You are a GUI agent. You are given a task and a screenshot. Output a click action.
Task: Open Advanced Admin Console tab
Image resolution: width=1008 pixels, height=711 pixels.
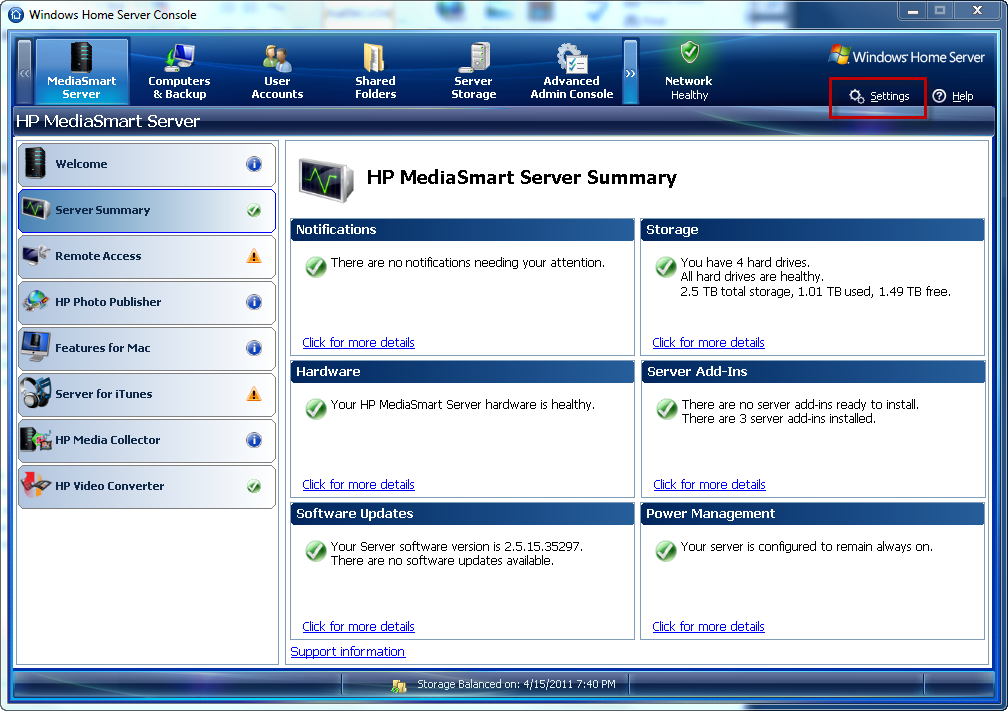[x=572, y=71]
